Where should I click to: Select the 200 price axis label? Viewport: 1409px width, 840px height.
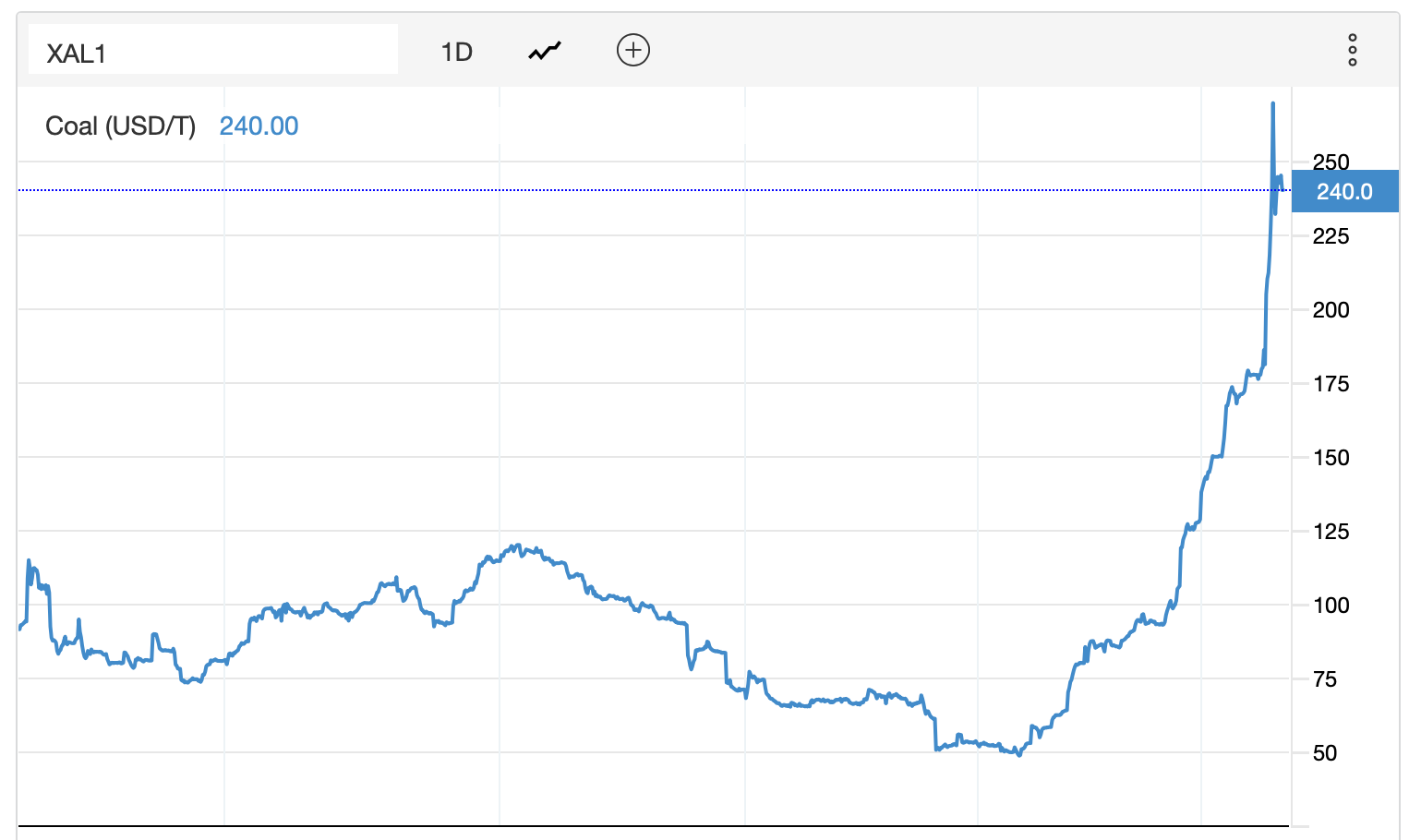point(1331,310)
